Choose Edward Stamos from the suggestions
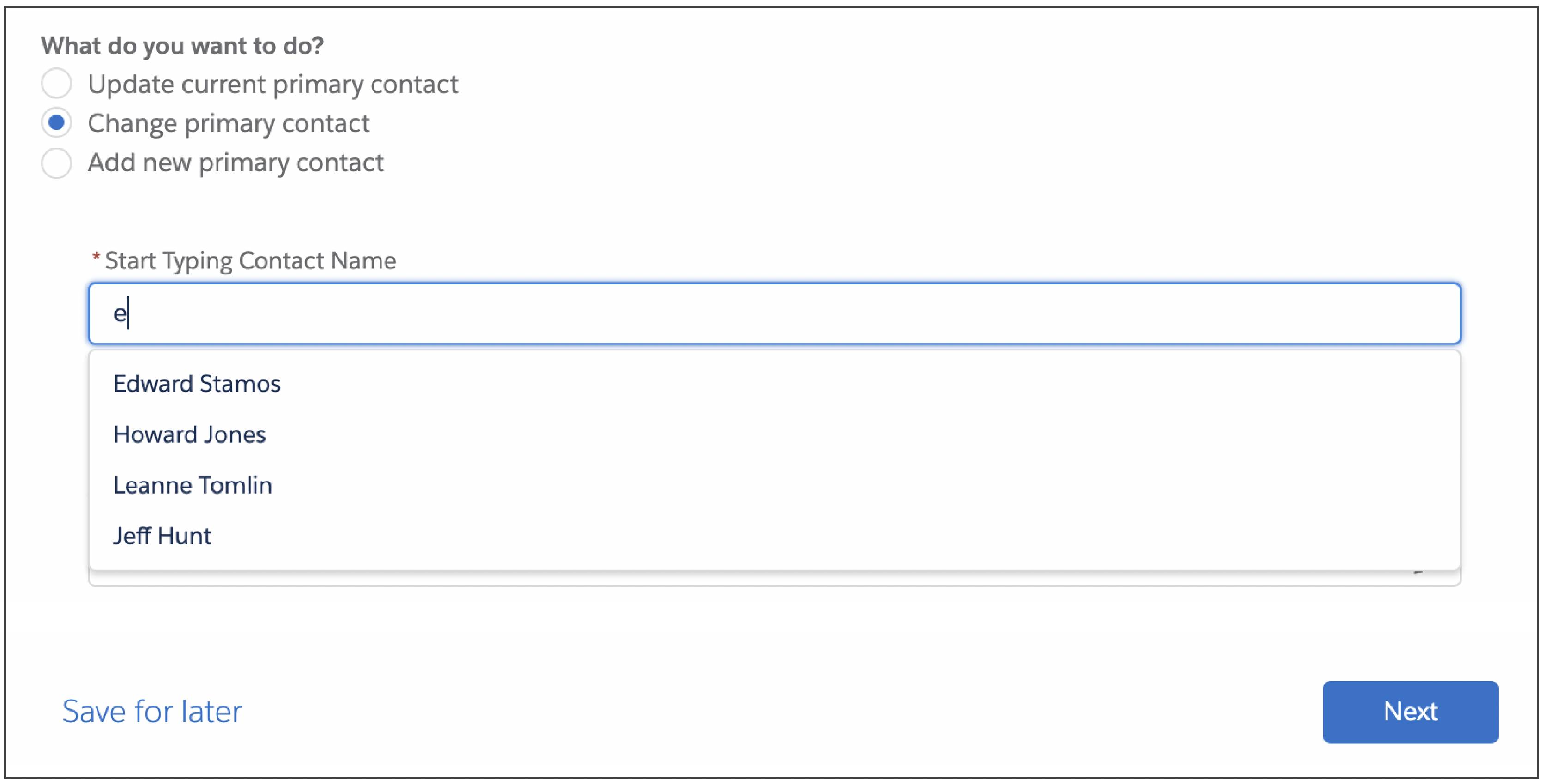This screenshot has height=784, width=1545. 197,383
